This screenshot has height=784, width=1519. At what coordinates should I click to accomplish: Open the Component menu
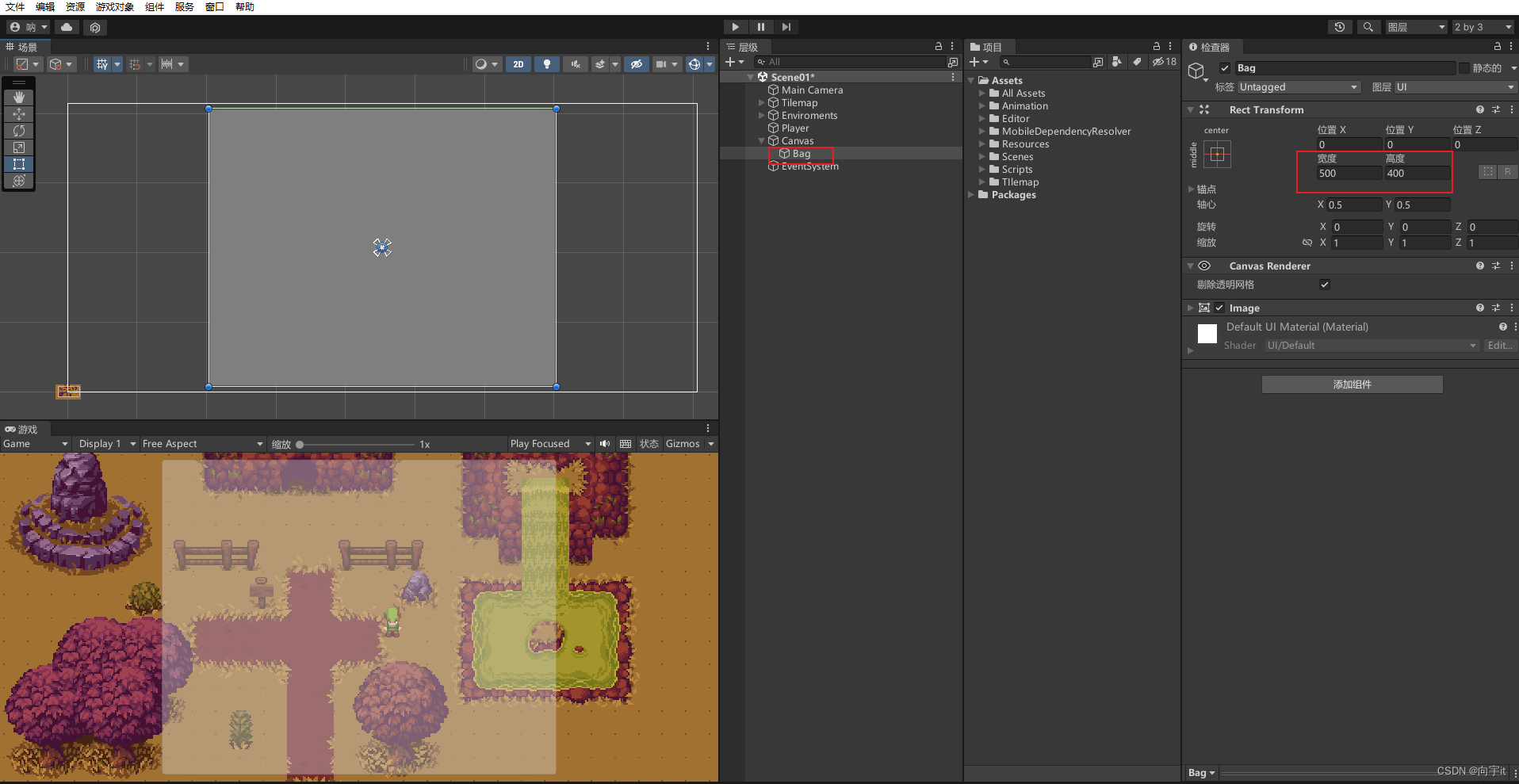coord(155,7)
